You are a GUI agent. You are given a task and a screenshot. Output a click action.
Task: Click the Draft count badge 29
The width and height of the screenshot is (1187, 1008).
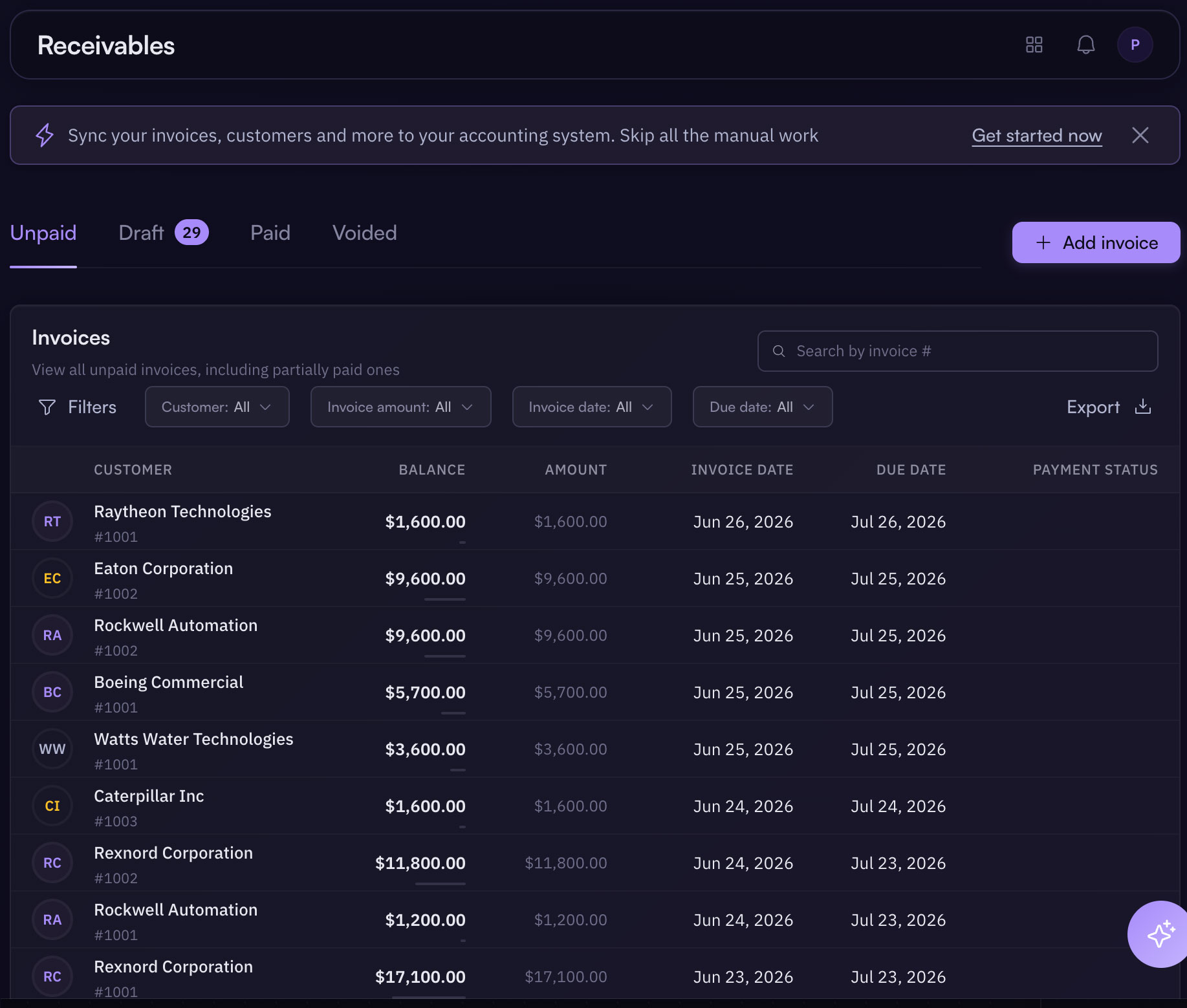point(191,233)
